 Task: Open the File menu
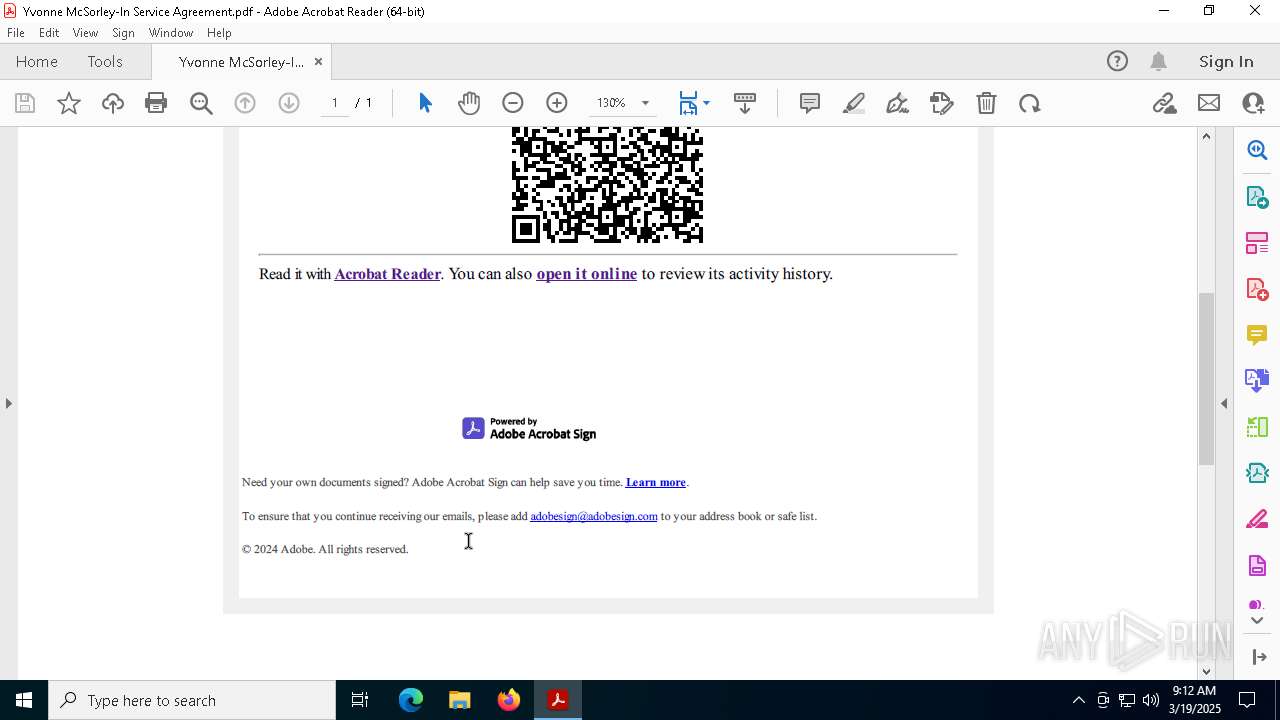pos(16,33)
